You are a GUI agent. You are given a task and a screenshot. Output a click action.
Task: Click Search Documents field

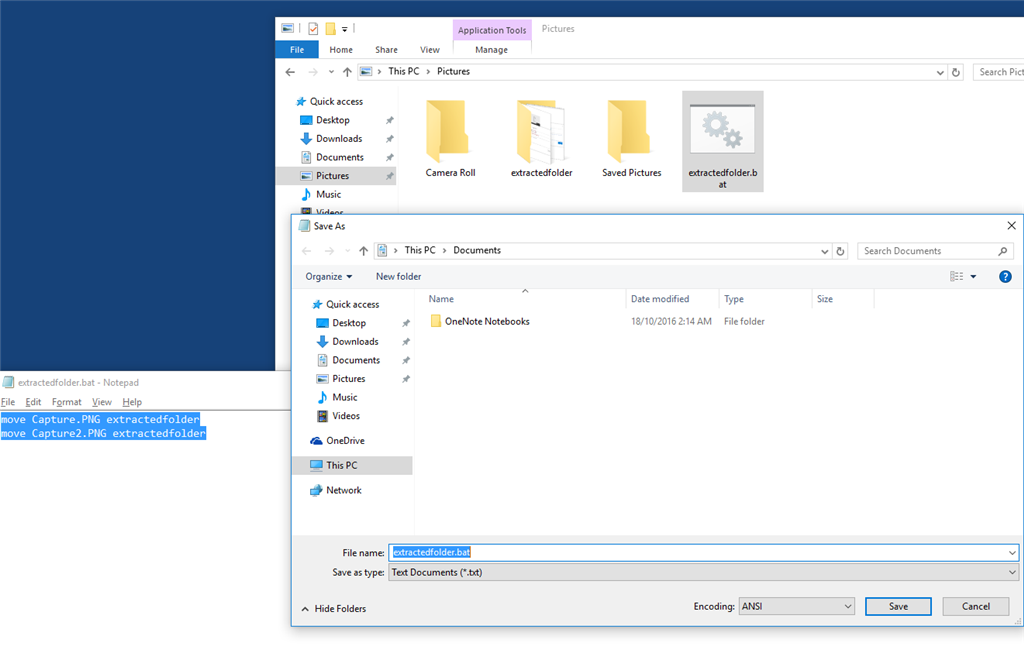(x=935, y=251)
